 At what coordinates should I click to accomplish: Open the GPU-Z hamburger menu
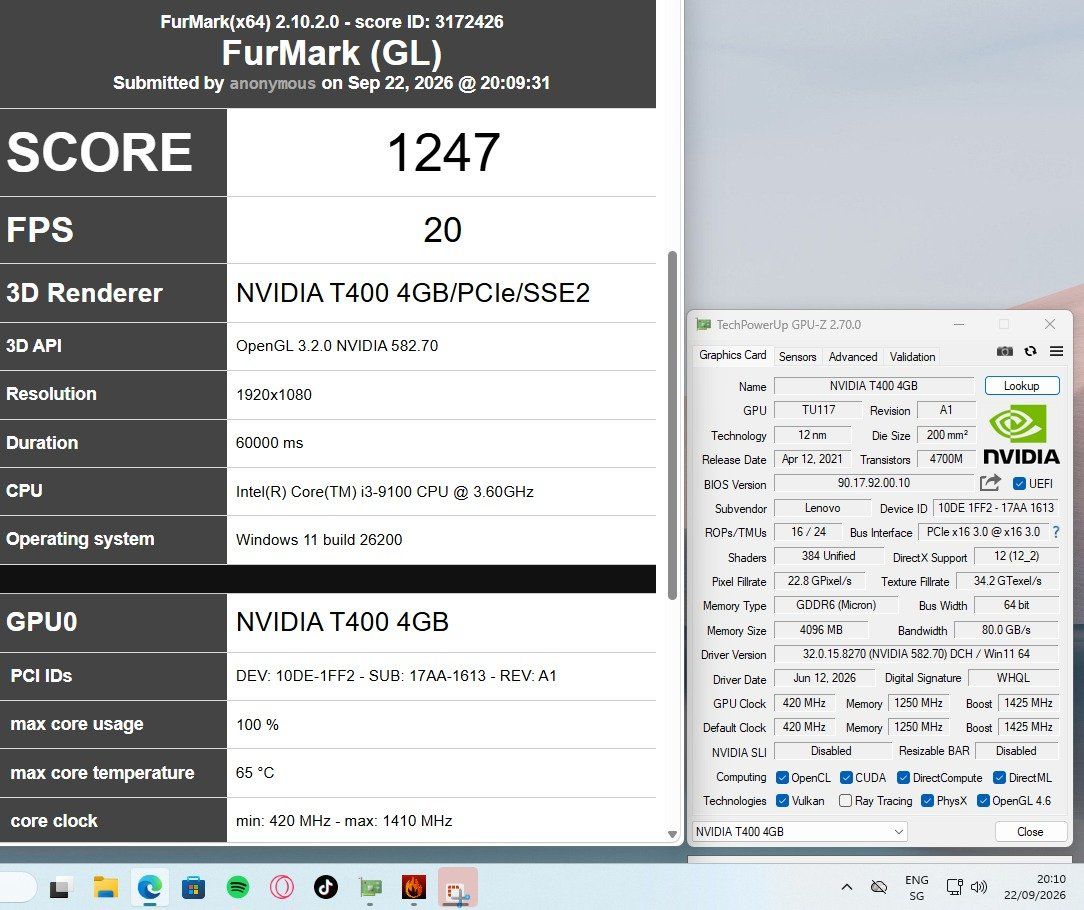click(1056, 351)
